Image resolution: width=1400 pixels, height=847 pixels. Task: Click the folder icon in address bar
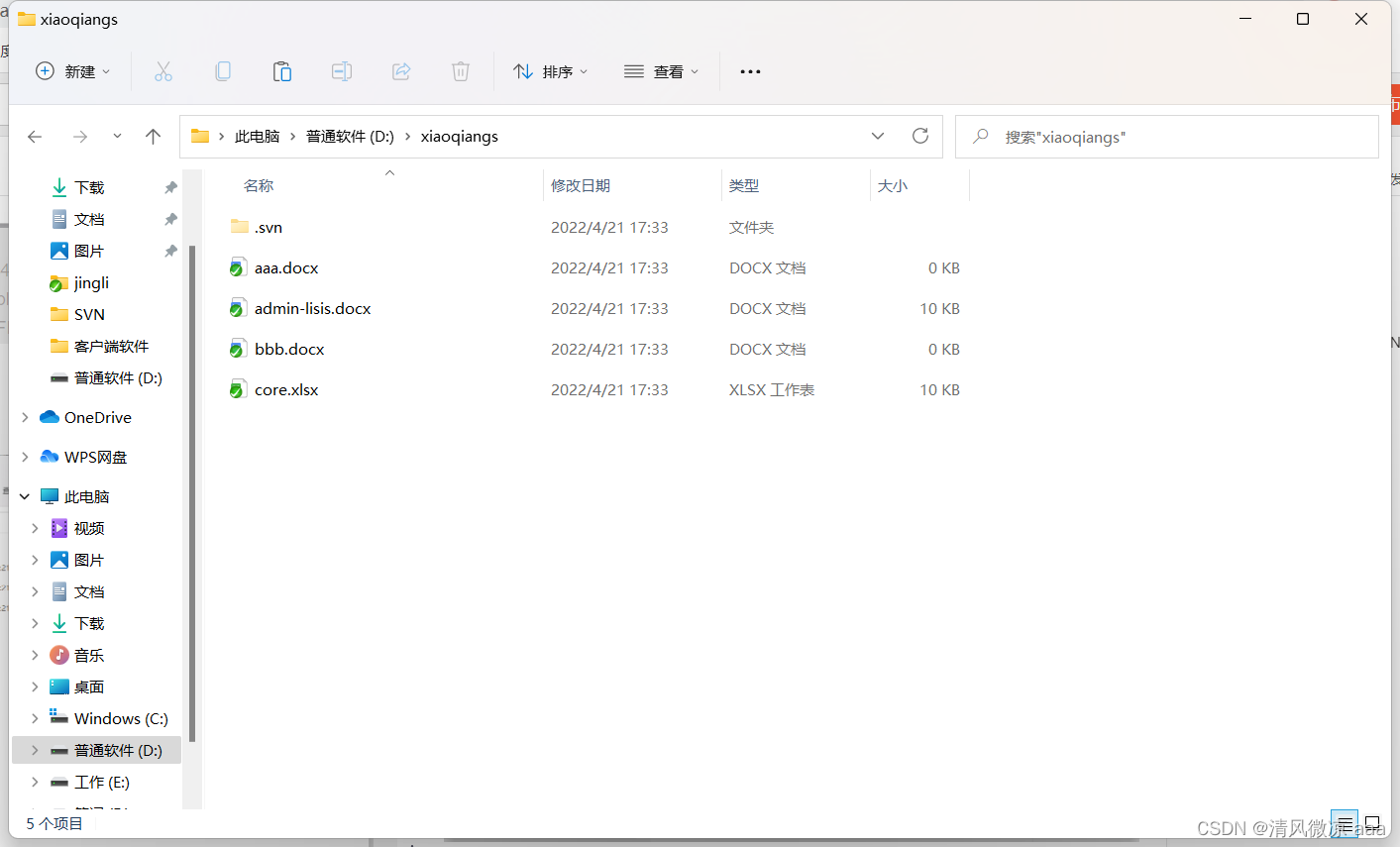200,136
